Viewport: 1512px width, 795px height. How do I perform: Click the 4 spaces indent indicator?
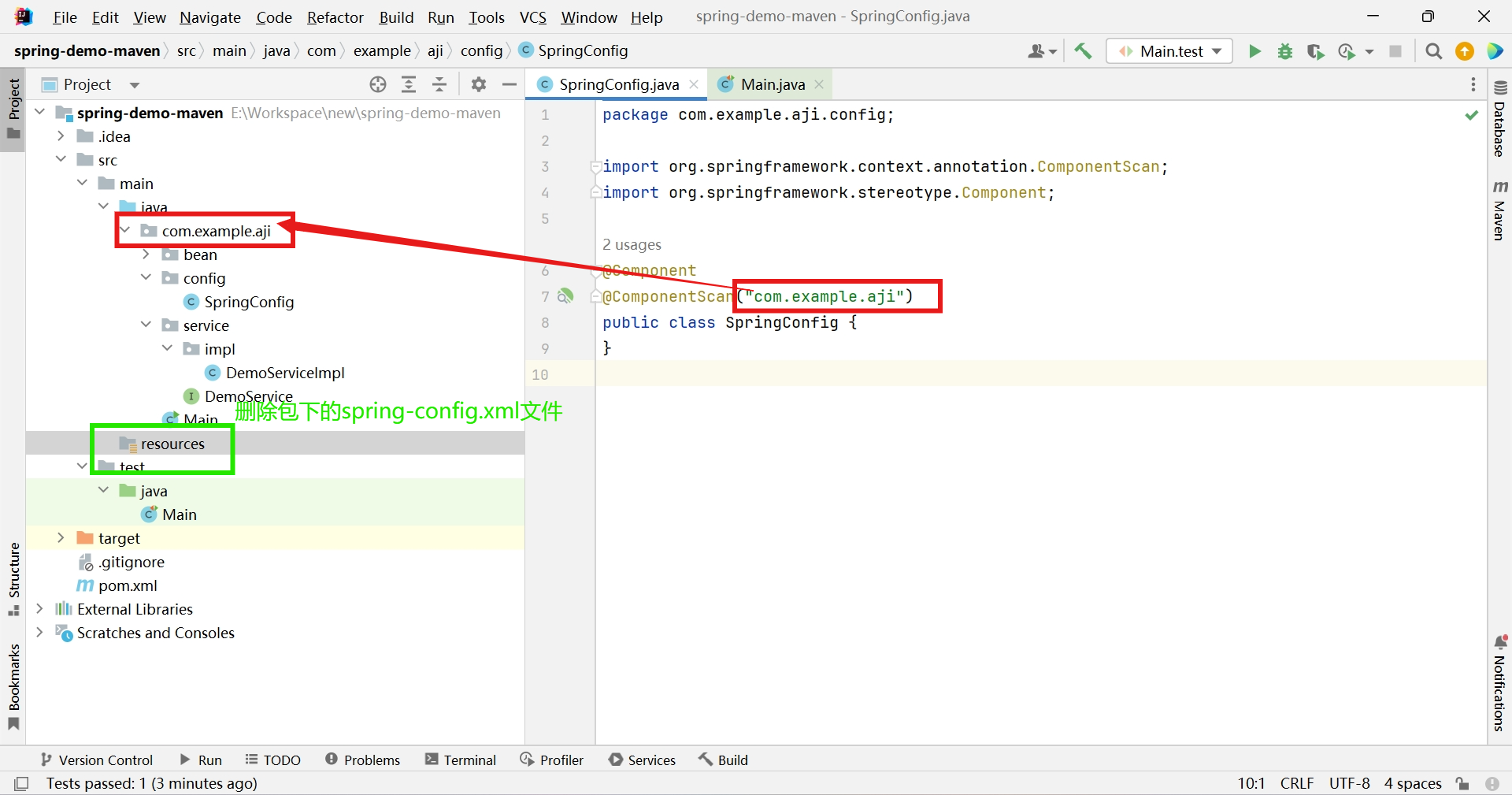[x=1413, y=783]
